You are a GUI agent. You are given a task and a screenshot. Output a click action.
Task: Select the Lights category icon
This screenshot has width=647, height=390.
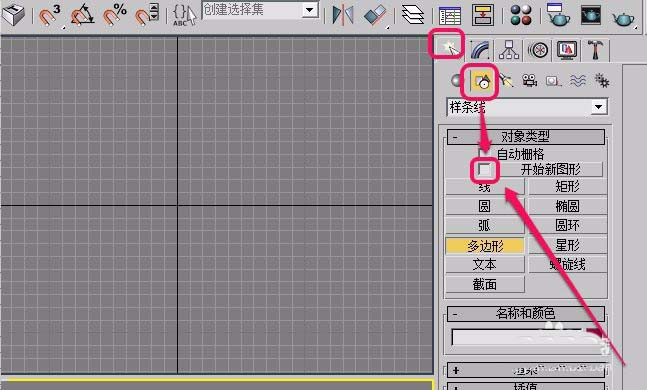tap(506, 80)
